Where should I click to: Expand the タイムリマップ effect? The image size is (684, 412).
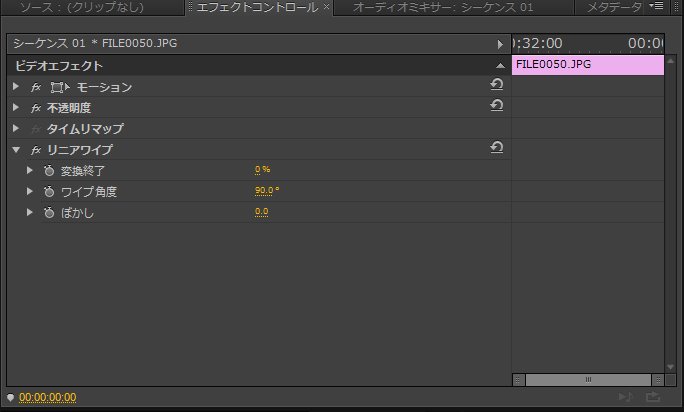(x=16, y=128)
